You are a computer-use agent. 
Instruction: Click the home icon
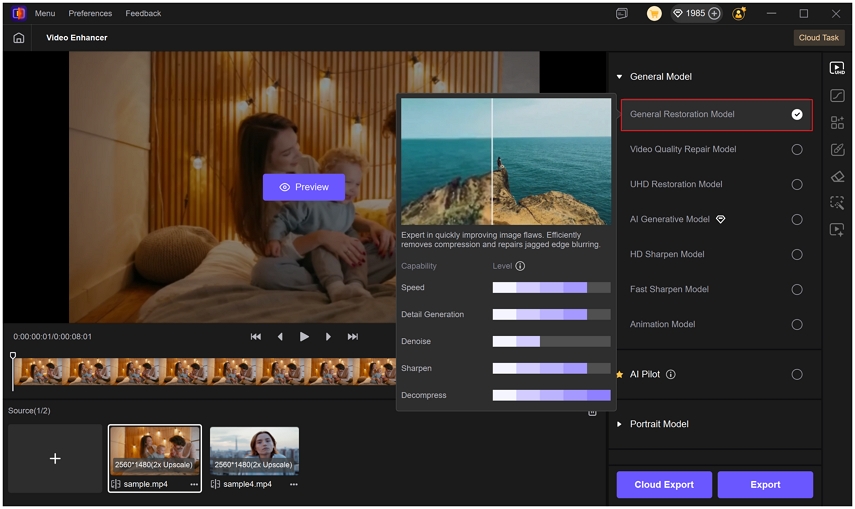[x=18, y=38]
